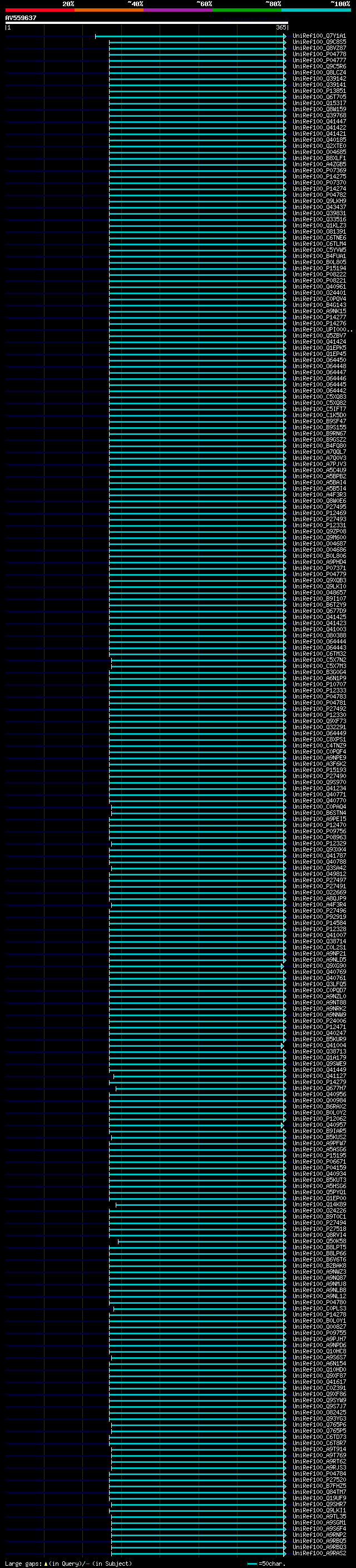This screenshot has width=356, height=1568.
Task: Click label UniRef100_A9NT88
Action: (x=319, y=1002)
